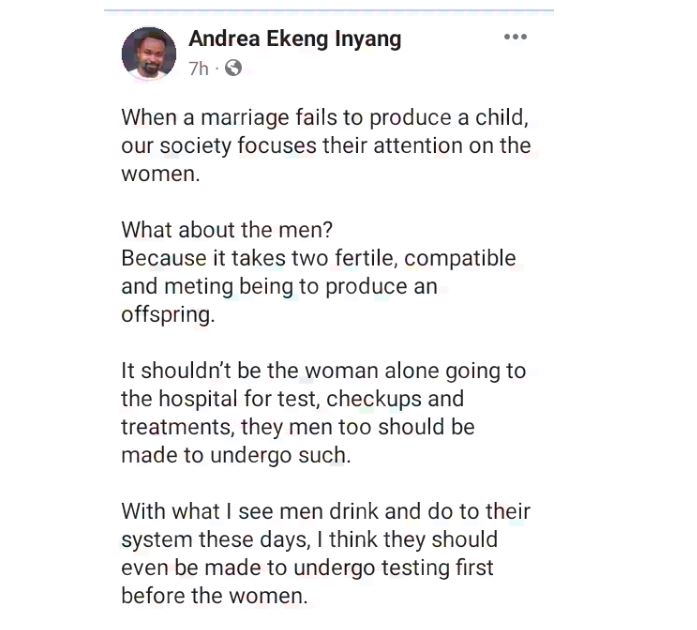Click the line starting "our society focuses"
The width and height of the screenshot is (697, 630).
point(325,145)
